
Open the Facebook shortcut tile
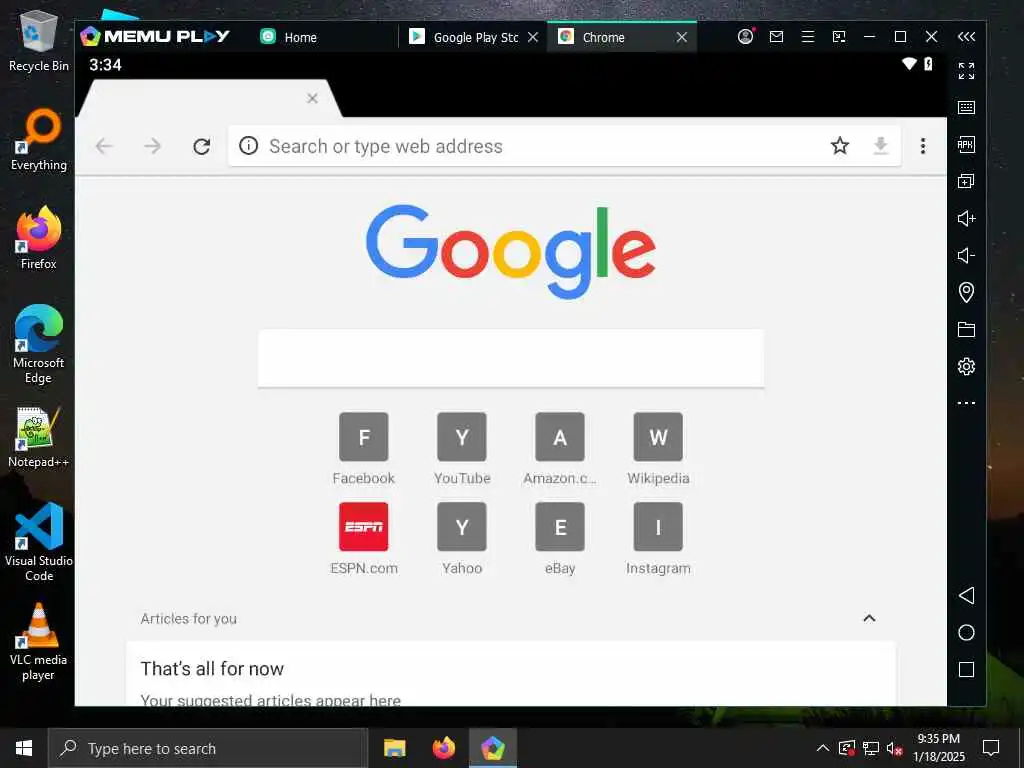364,449
